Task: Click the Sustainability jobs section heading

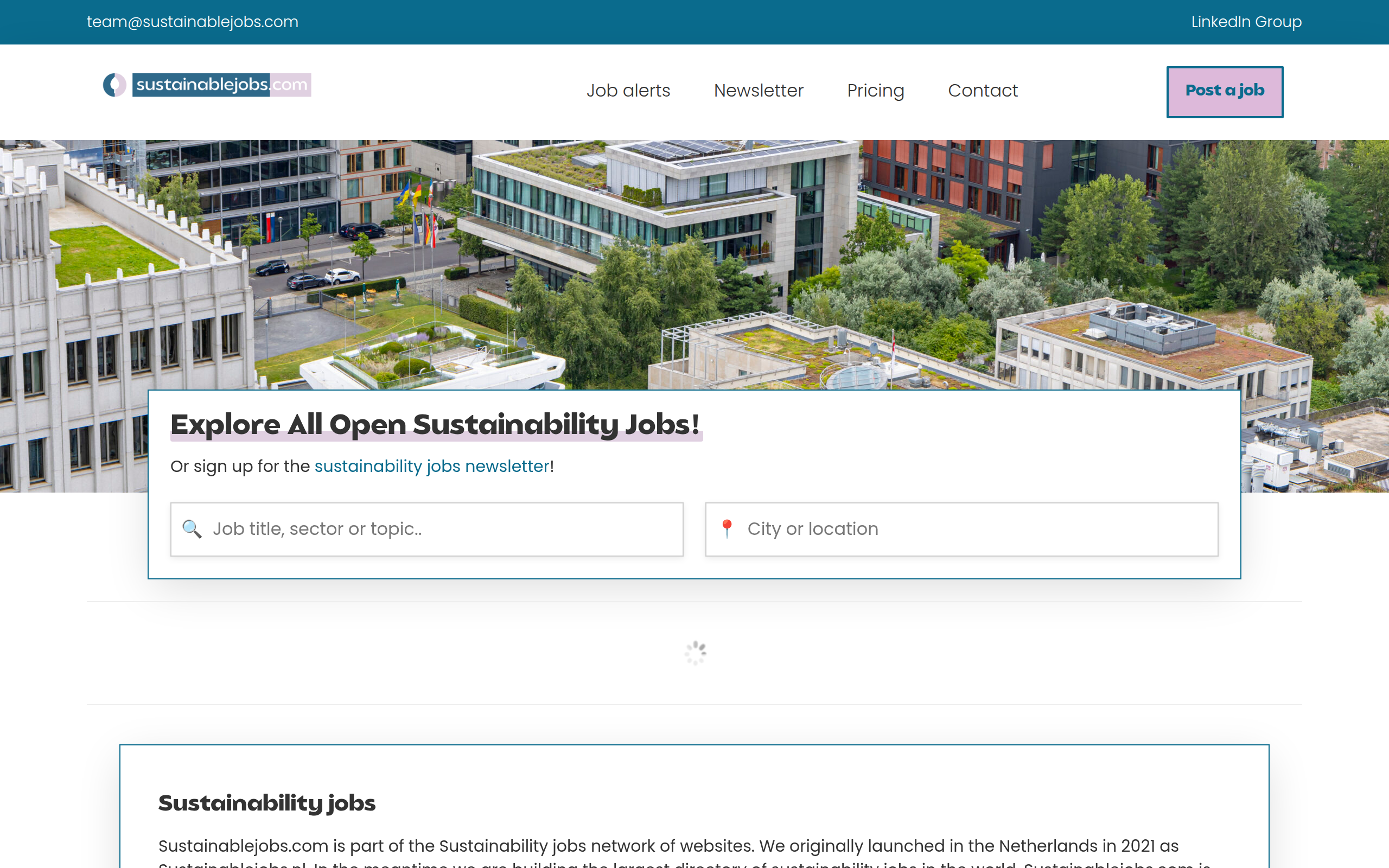Action: 267,803
